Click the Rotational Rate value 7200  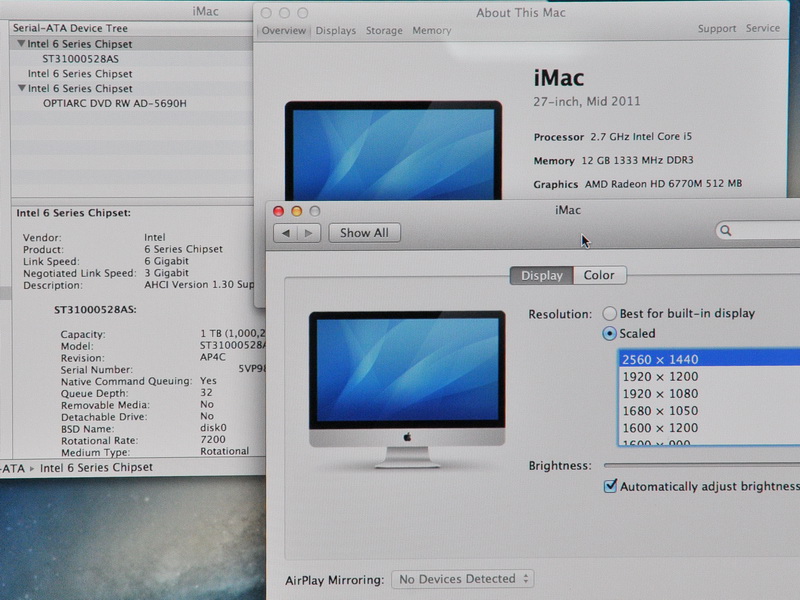point(213,439)
